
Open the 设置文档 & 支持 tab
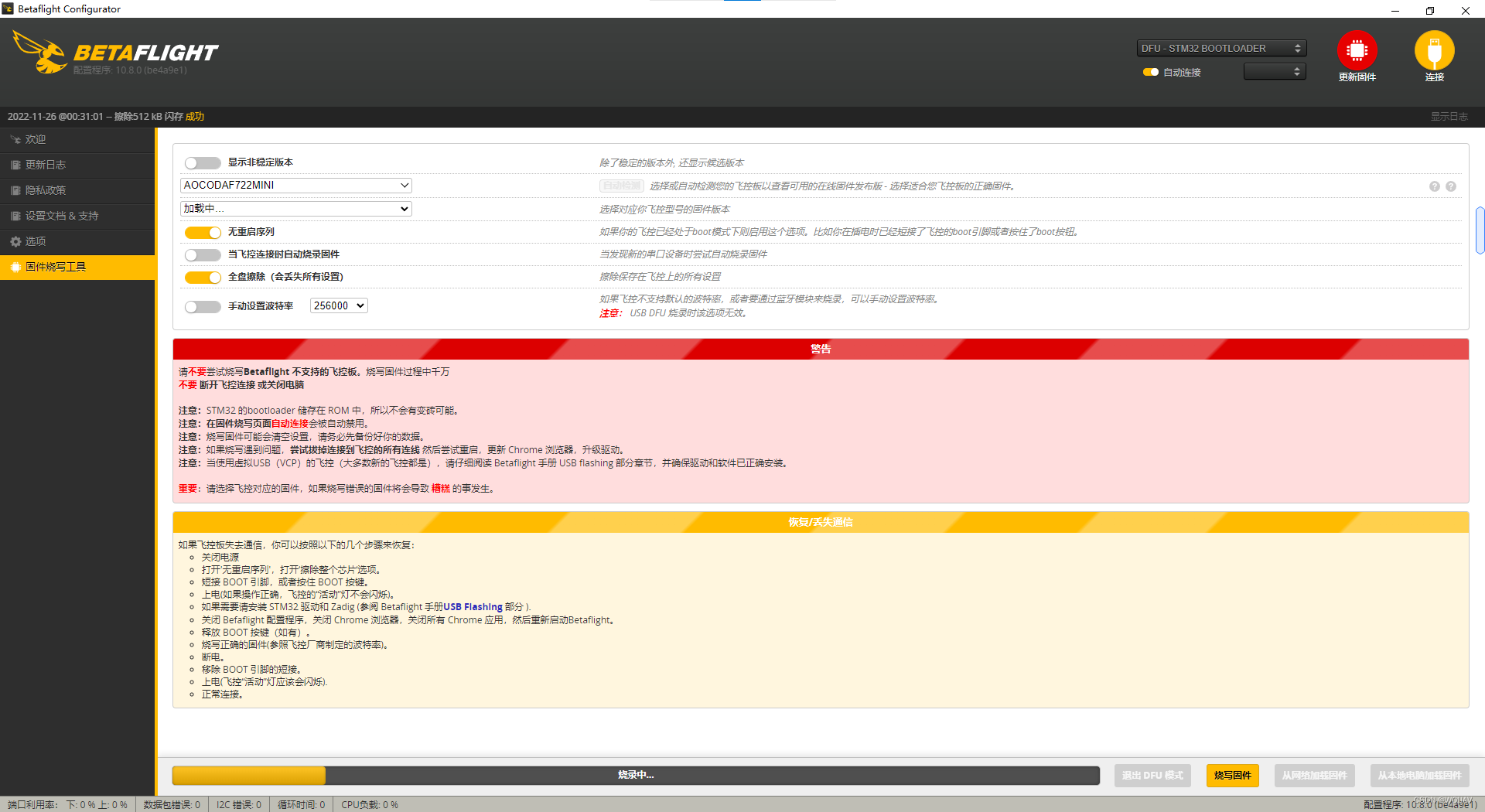pyautogui.click(x=77, y=217)
